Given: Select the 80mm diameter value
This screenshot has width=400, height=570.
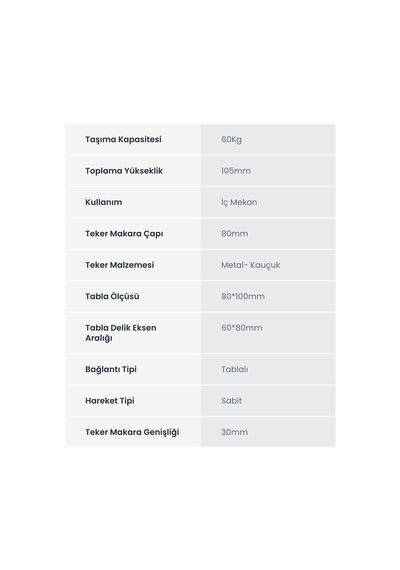Looking at the screenshot, I should [235, 234].
